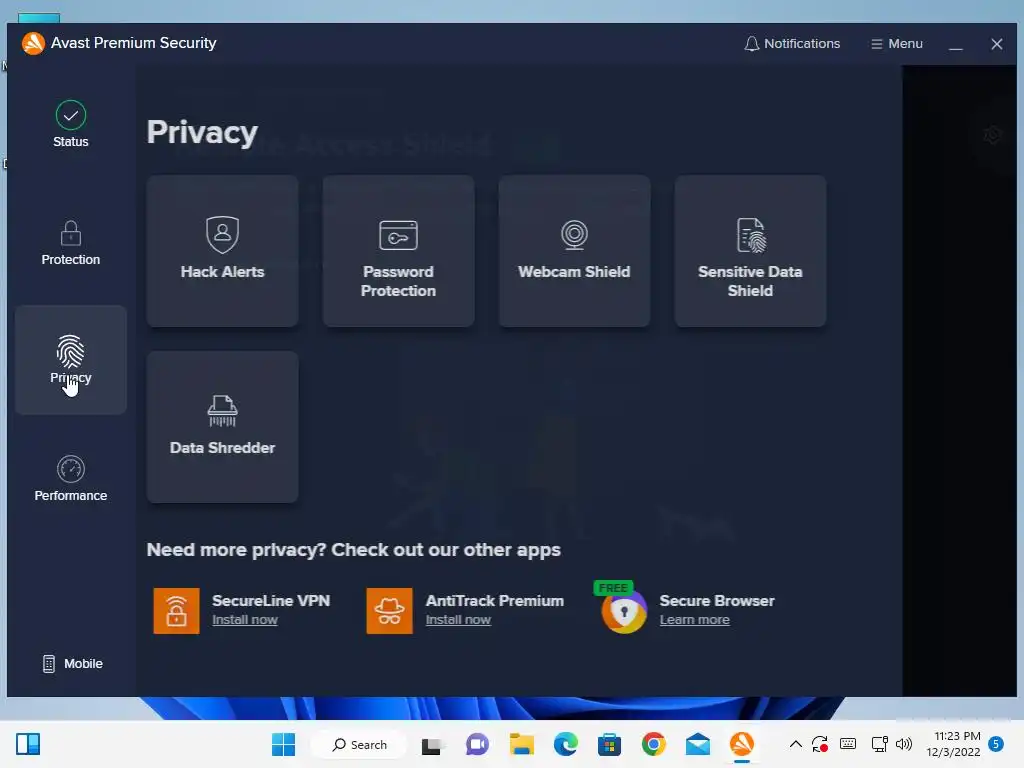
Task: Click the Avast logo in title bar
Action: tap(33, 43)
